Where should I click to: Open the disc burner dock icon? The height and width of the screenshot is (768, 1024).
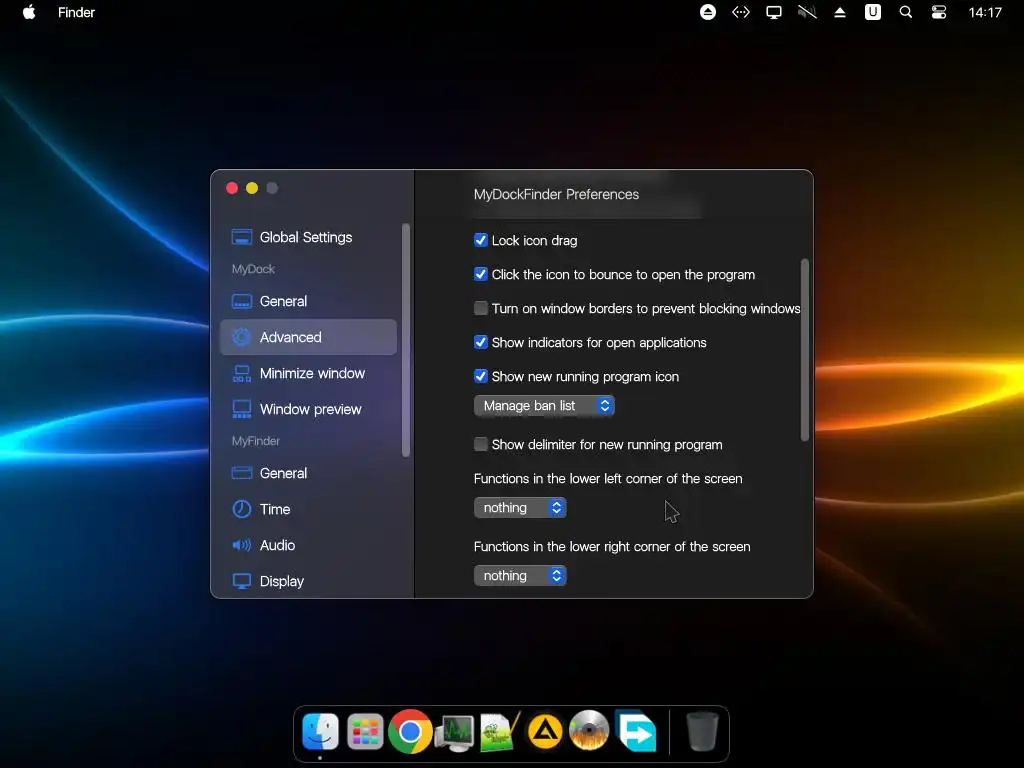click(590, 731)
